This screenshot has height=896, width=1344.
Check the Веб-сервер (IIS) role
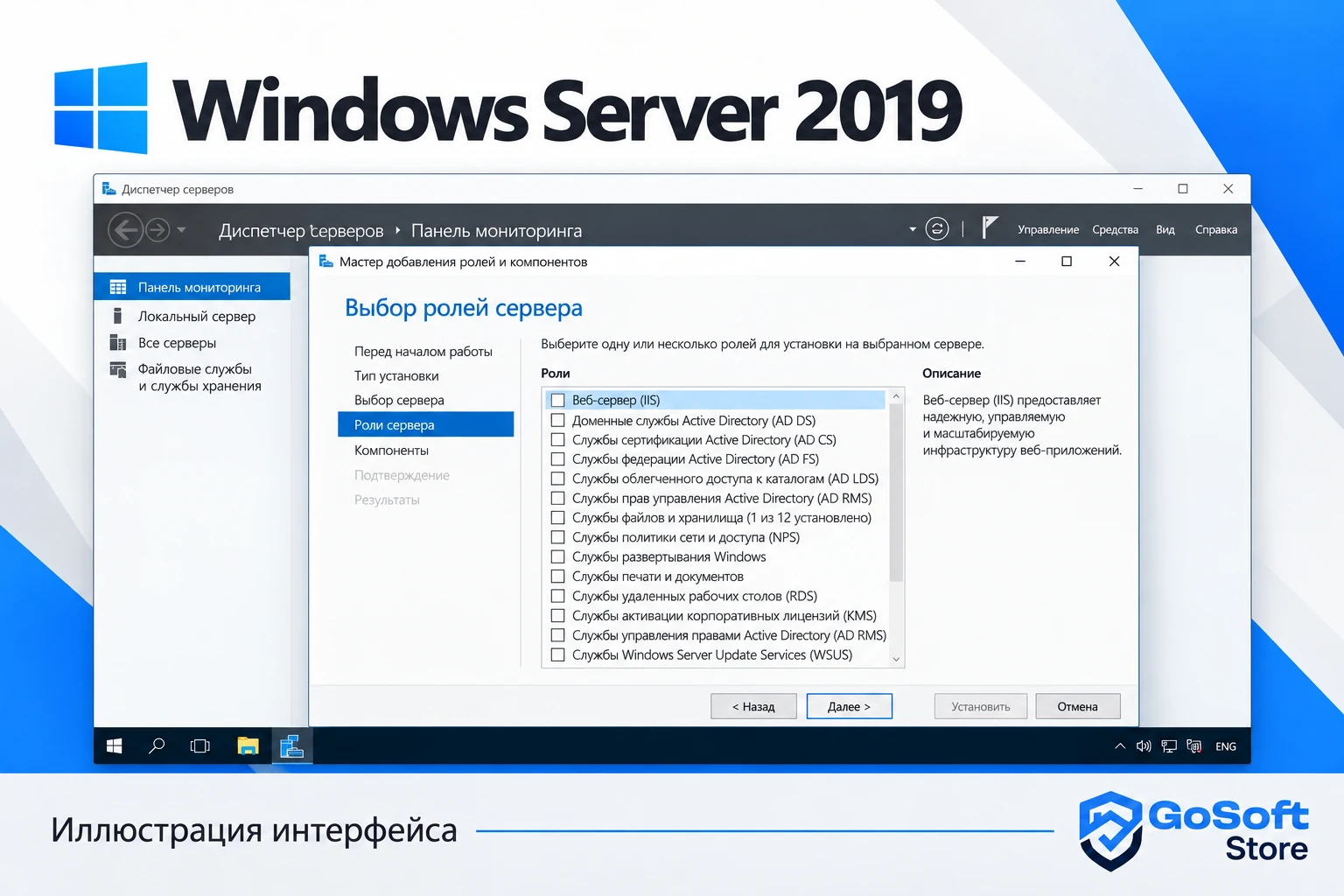click(557, 400)
